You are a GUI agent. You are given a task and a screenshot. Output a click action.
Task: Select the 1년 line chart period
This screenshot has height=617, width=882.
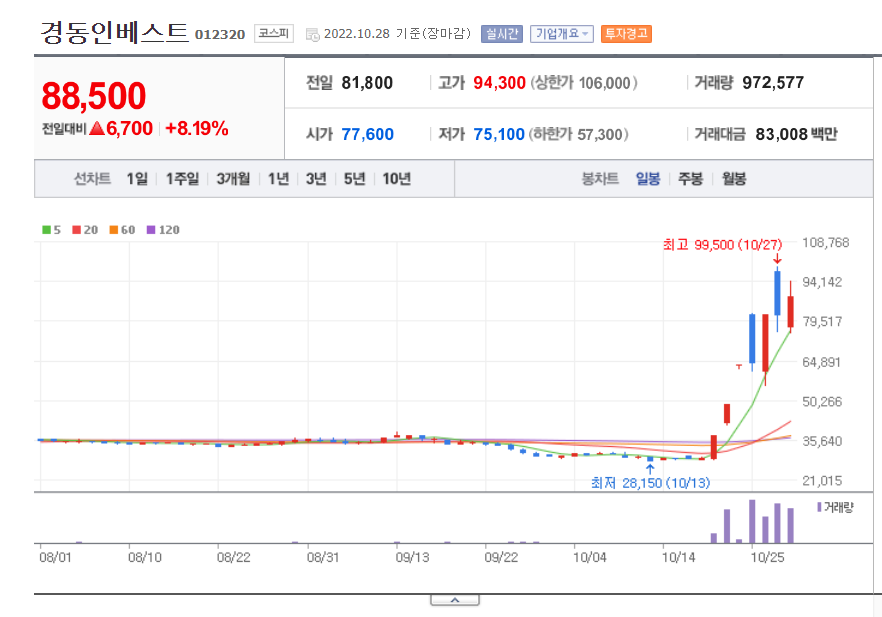point(278,179)
